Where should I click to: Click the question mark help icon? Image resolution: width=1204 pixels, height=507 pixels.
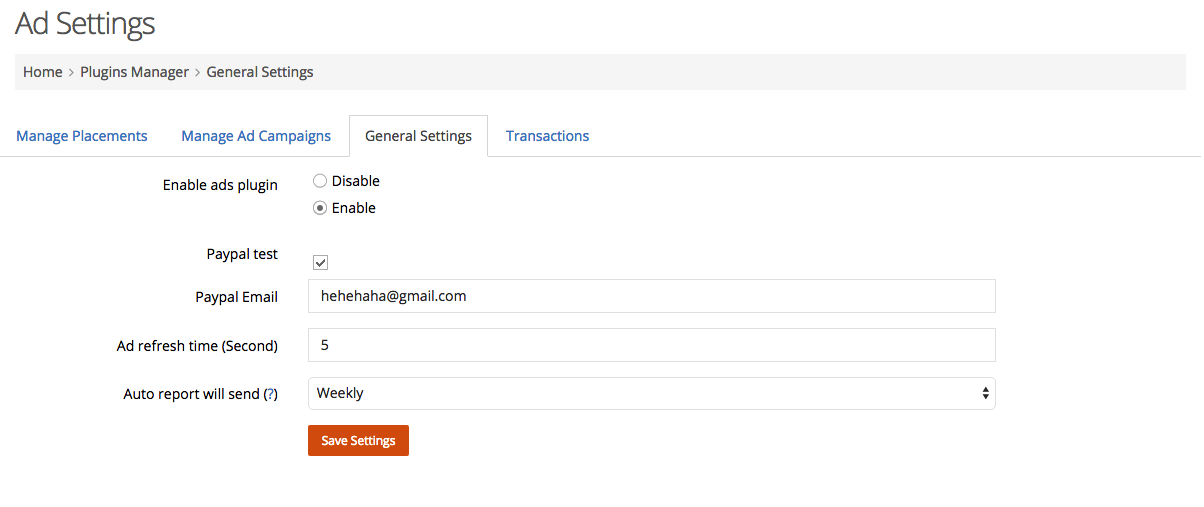270,395
